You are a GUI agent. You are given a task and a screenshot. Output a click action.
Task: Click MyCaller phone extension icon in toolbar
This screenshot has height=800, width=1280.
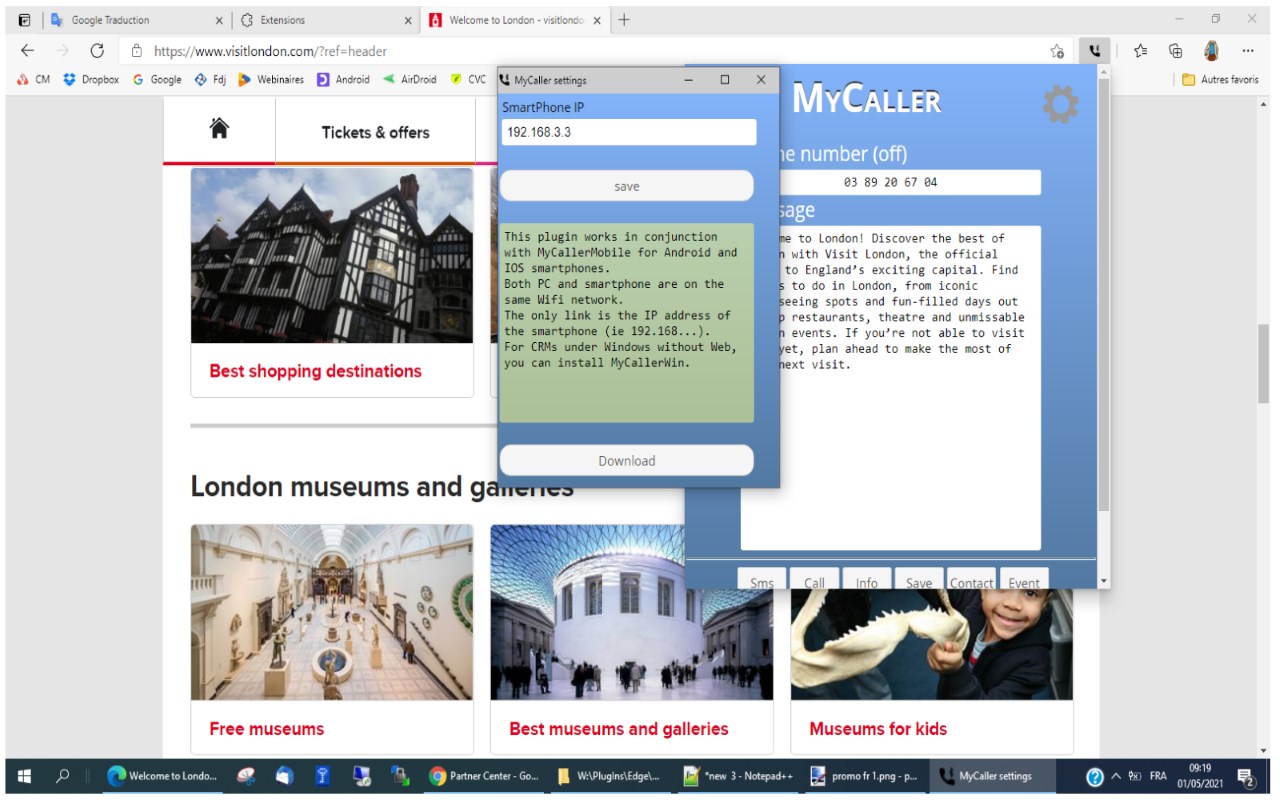[x=1095, y=51]
